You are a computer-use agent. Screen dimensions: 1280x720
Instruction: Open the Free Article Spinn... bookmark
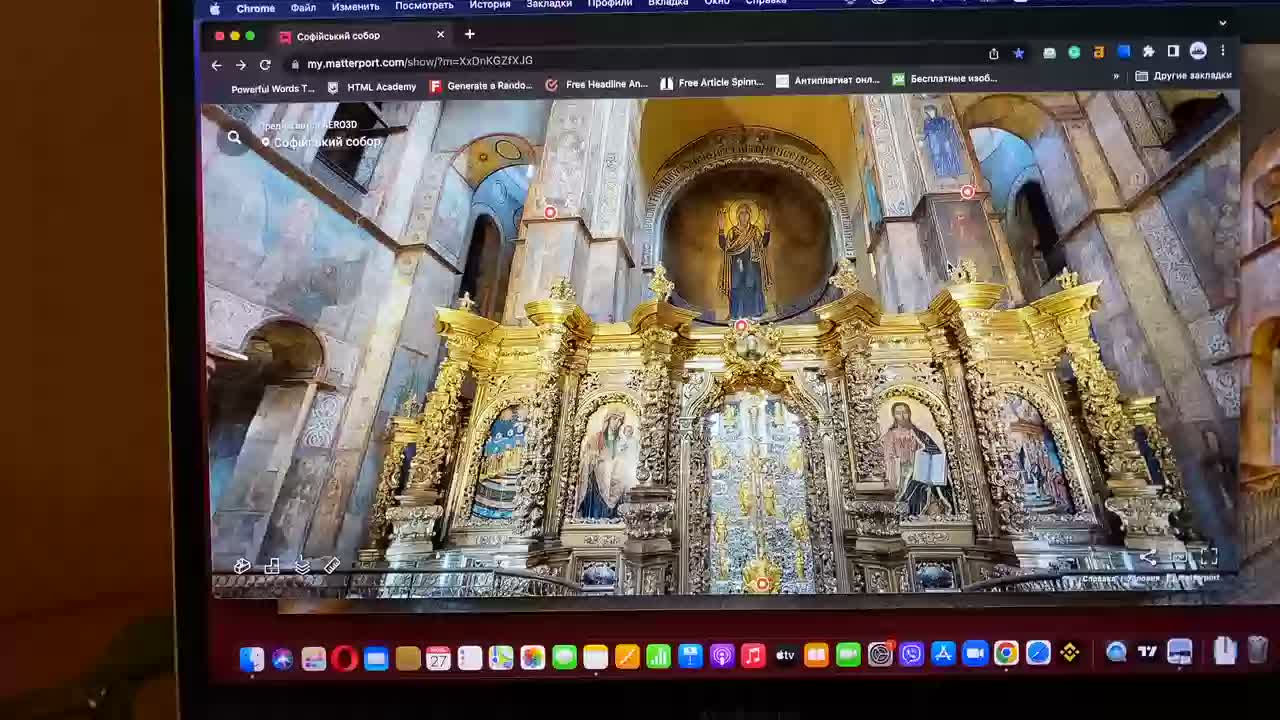[712, 82]
